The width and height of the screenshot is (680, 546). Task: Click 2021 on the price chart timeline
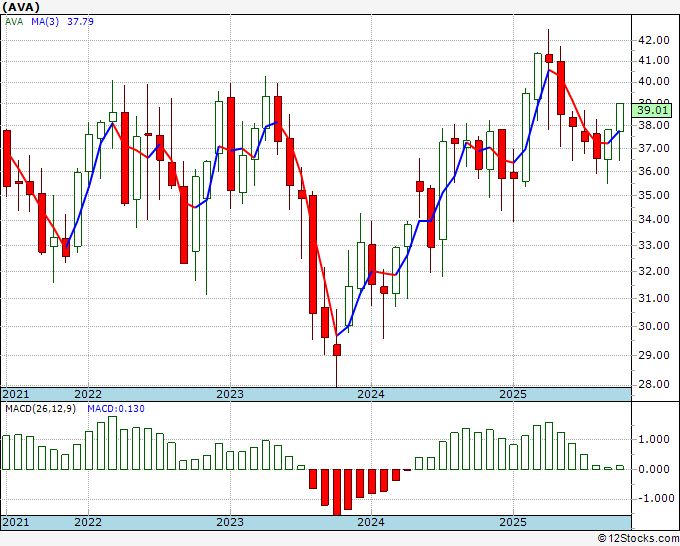pyautogui.click(x=16, y=394)
